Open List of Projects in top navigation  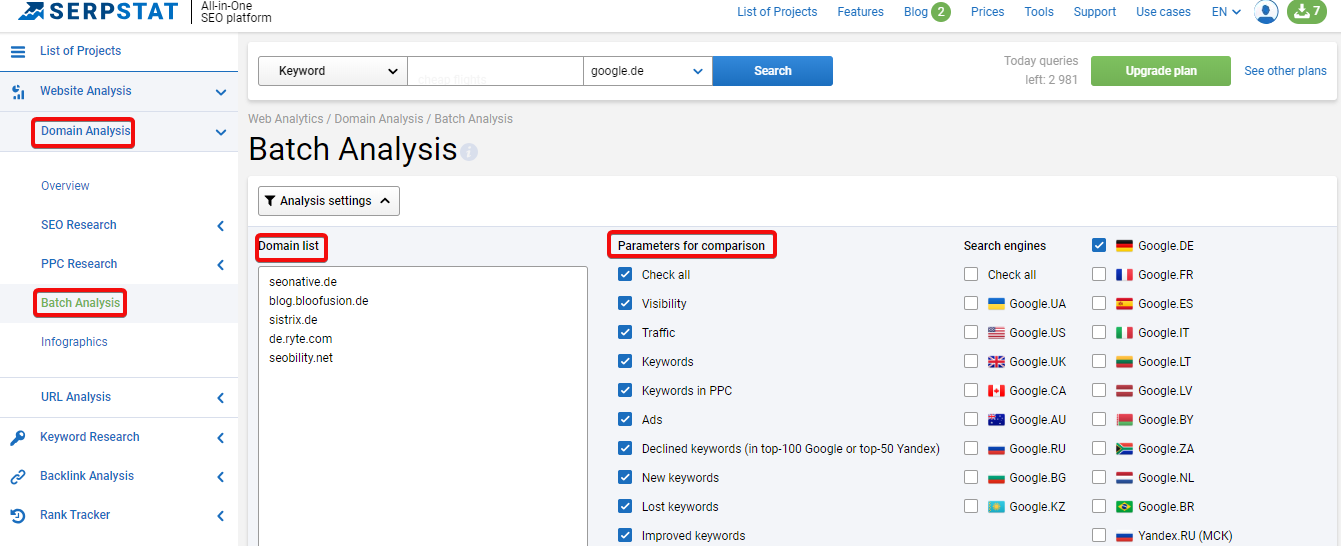tap(777, 12)
